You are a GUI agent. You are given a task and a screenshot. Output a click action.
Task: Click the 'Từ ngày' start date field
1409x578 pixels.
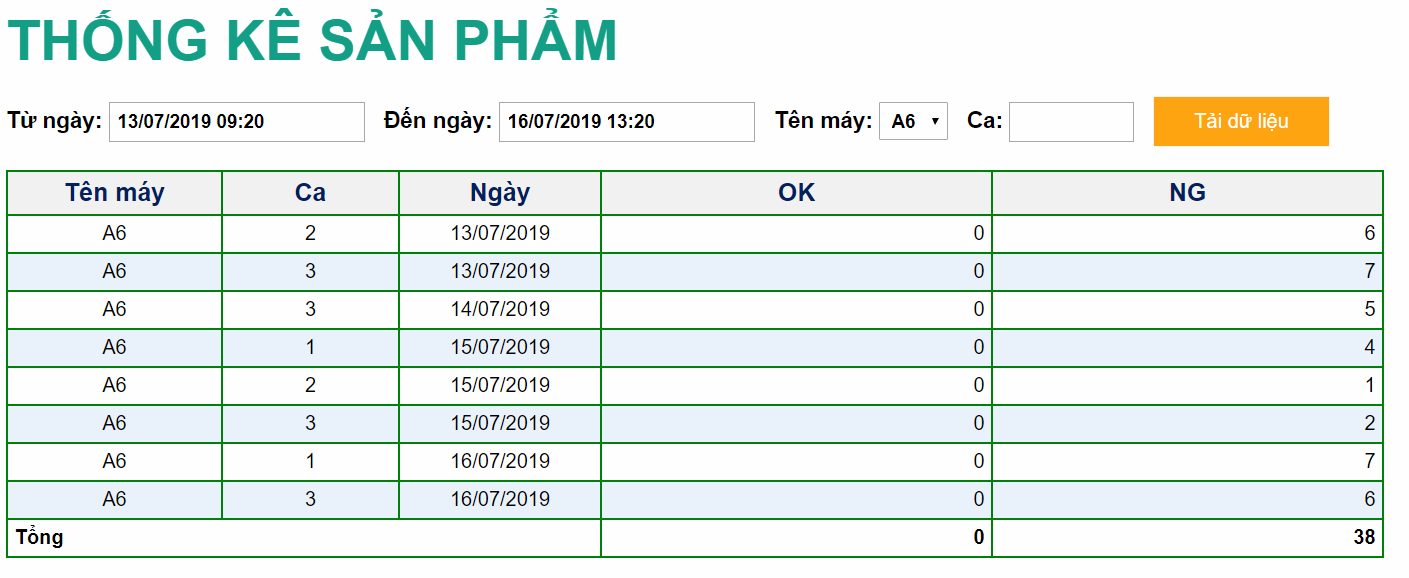point(236,122)
